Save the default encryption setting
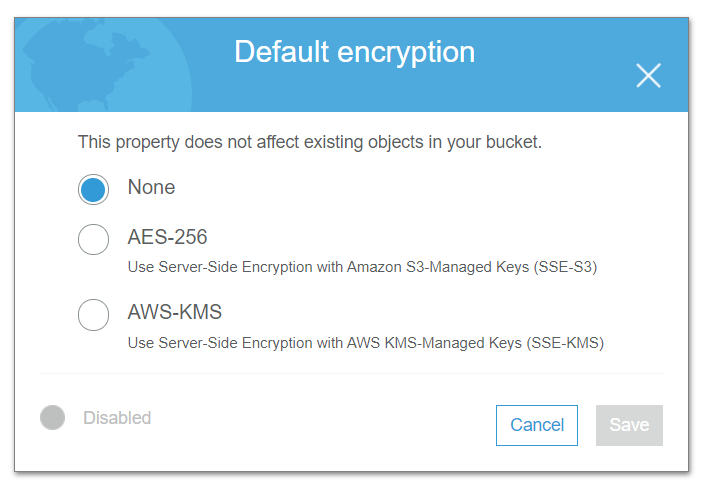Image resolution: width=724 pixels, height=492 pixels. [x=629, y=425]
